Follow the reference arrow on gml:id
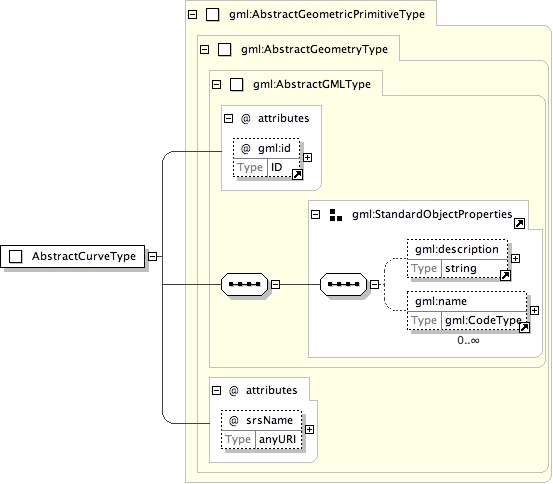Image resolution: width=553 pixels, height=484 pixels. click(298, 175)
